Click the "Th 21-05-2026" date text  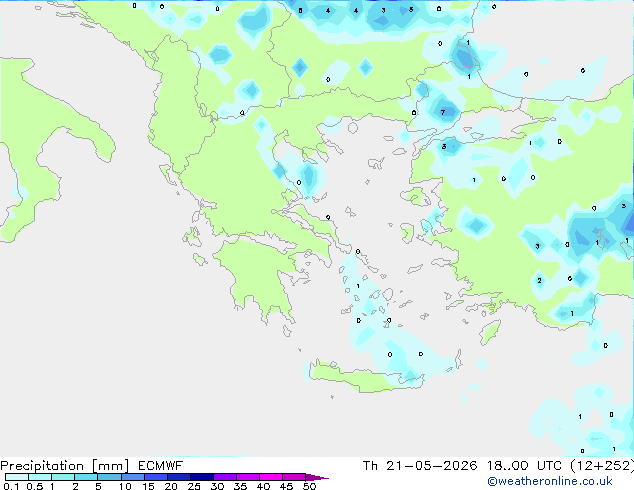point(420,466)
